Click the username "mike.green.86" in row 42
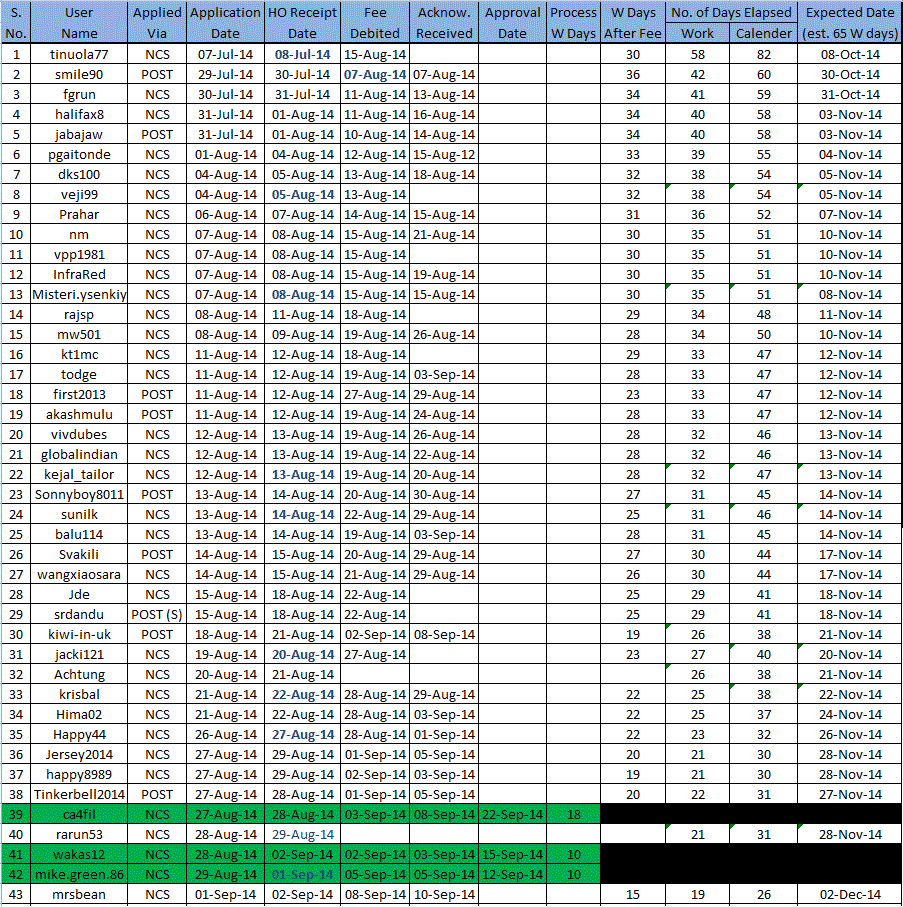This screenshot has height=907, width=903. [79, 874]
